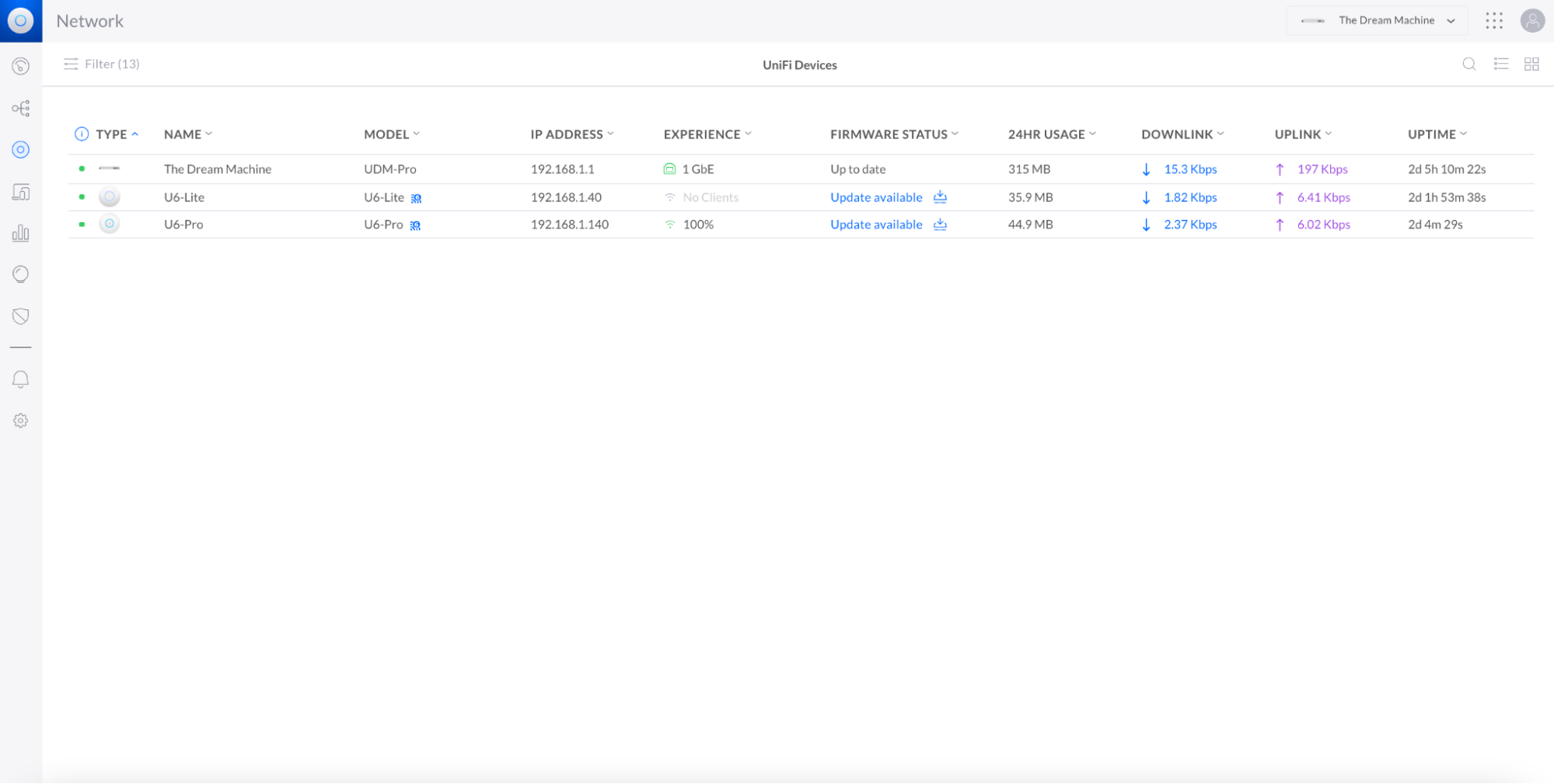Open the Notifications bell icon

tap(21, 379)
